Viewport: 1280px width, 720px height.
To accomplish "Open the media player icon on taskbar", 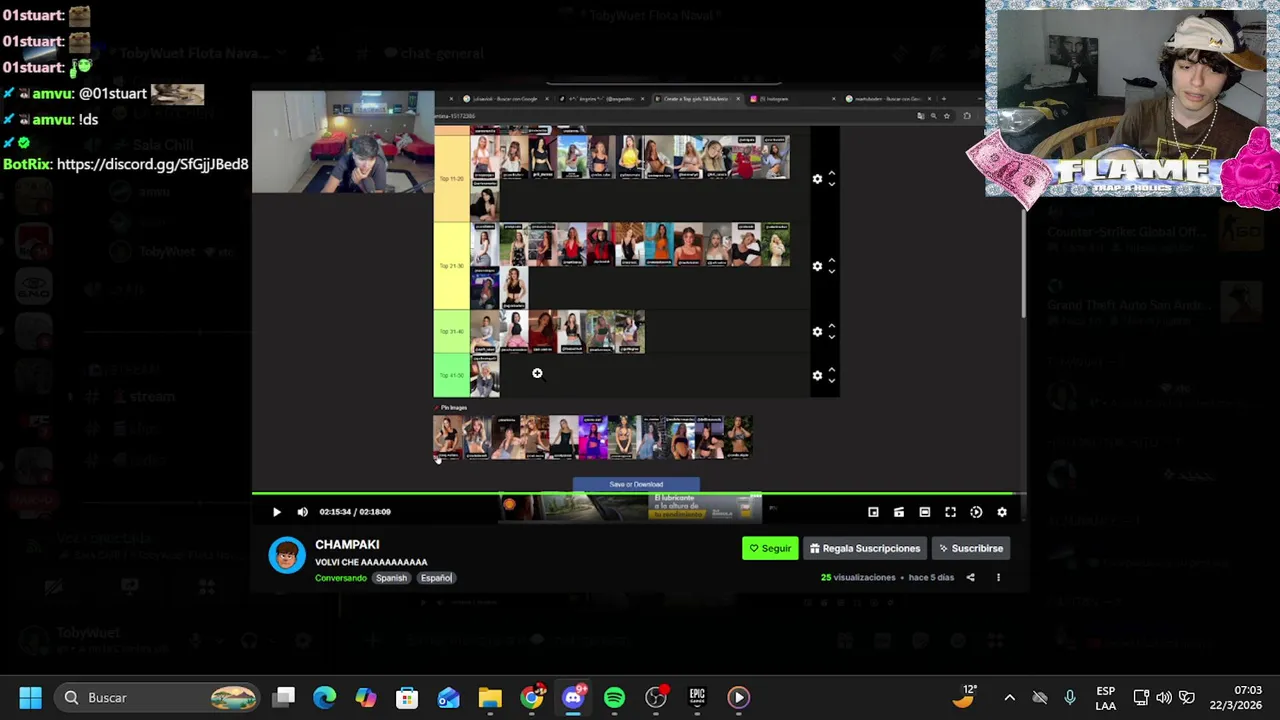I will [738, 697].
